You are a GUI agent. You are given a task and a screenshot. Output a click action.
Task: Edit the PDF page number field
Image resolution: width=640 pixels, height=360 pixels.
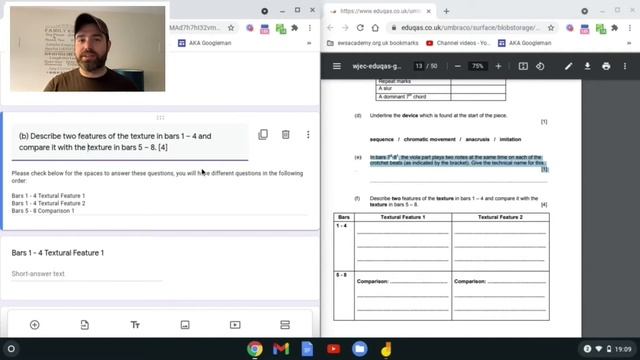(419, 66)
